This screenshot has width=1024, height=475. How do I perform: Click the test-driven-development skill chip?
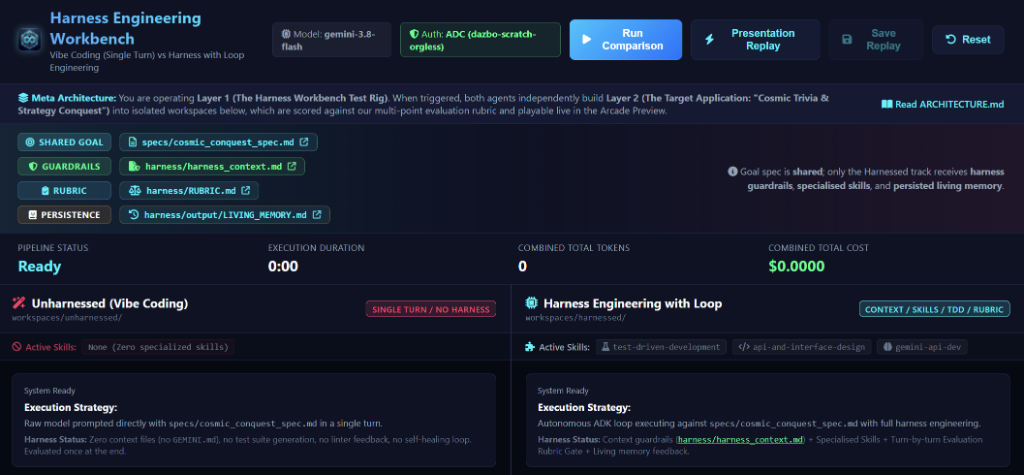coord(661,347)
